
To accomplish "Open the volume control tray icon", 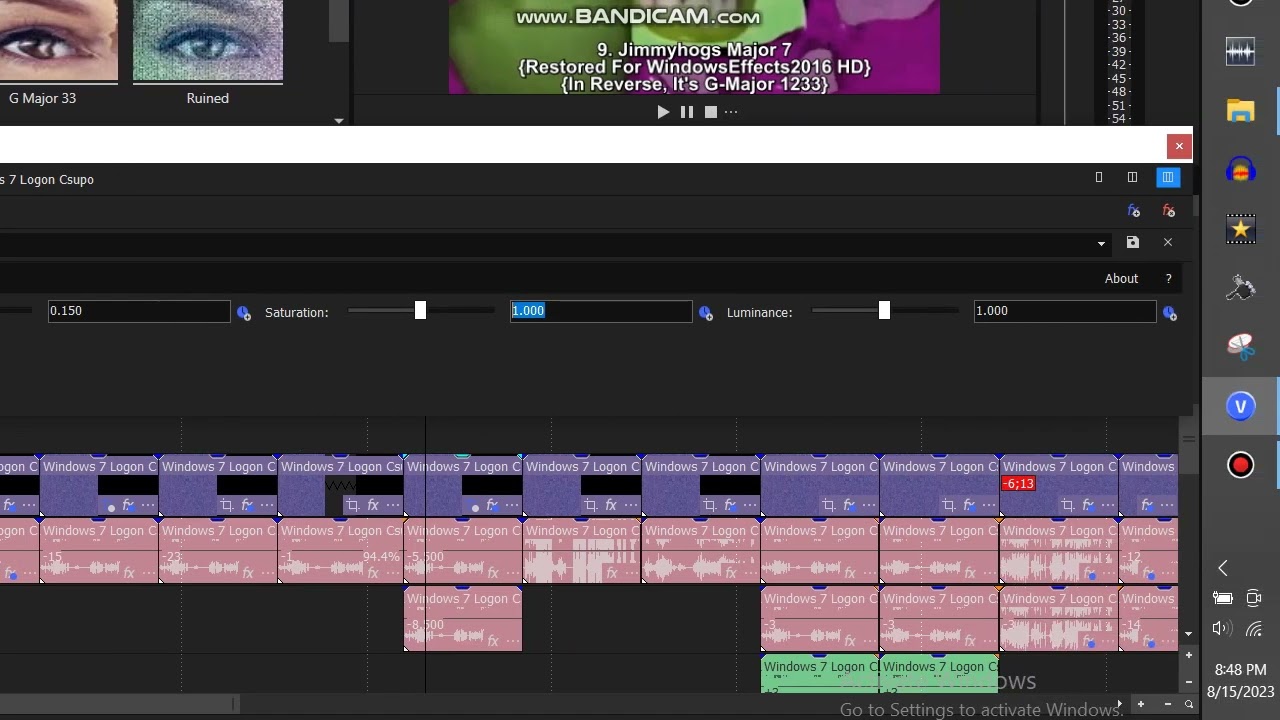I will point(1221,628).
